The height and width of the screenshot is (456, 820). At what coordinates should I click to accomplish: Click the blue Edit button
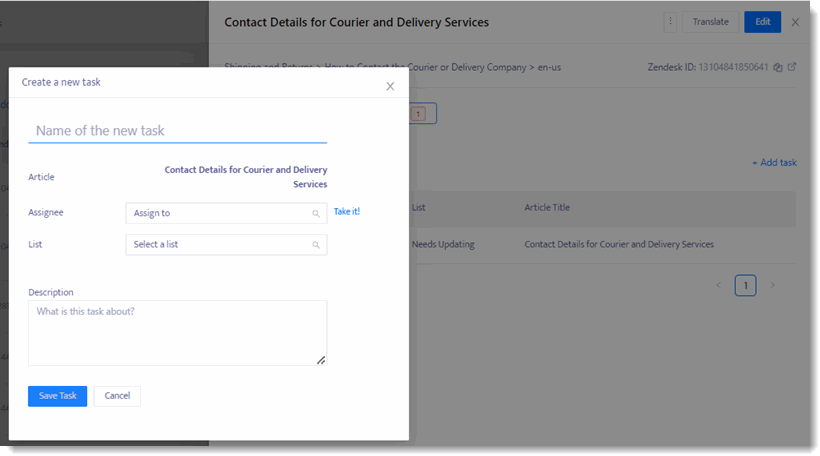pyautogui.click(x=762, y=22)
